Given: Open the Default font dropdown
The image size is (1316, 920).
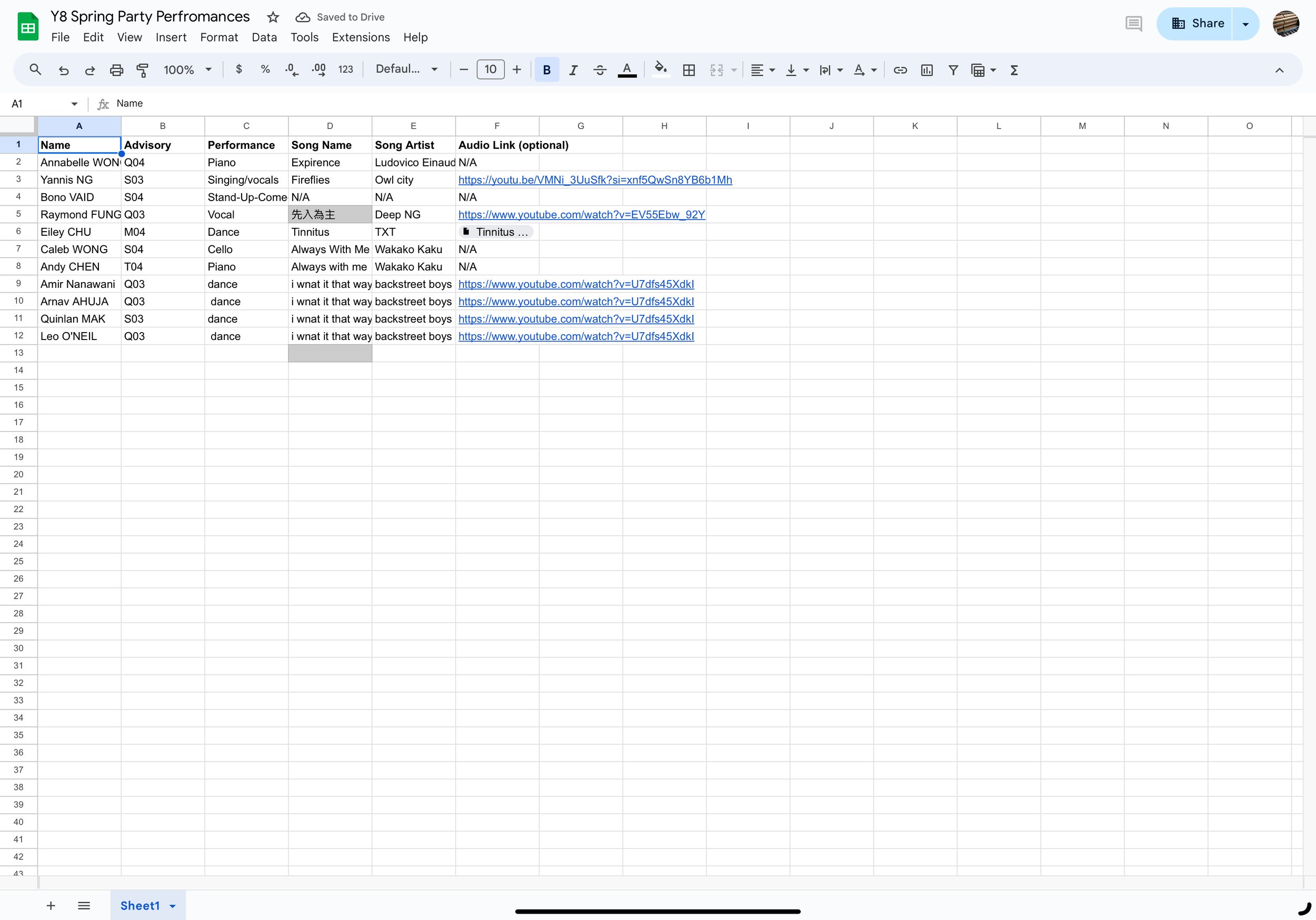Looking at the screenshot, I should click(x=406, y=69).
